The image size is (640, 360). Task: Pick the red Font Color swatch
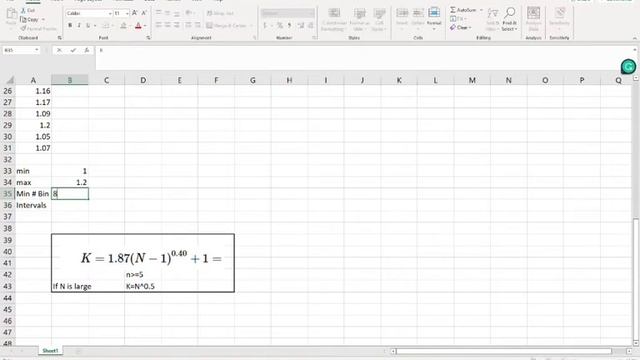(x=138, y=25)
